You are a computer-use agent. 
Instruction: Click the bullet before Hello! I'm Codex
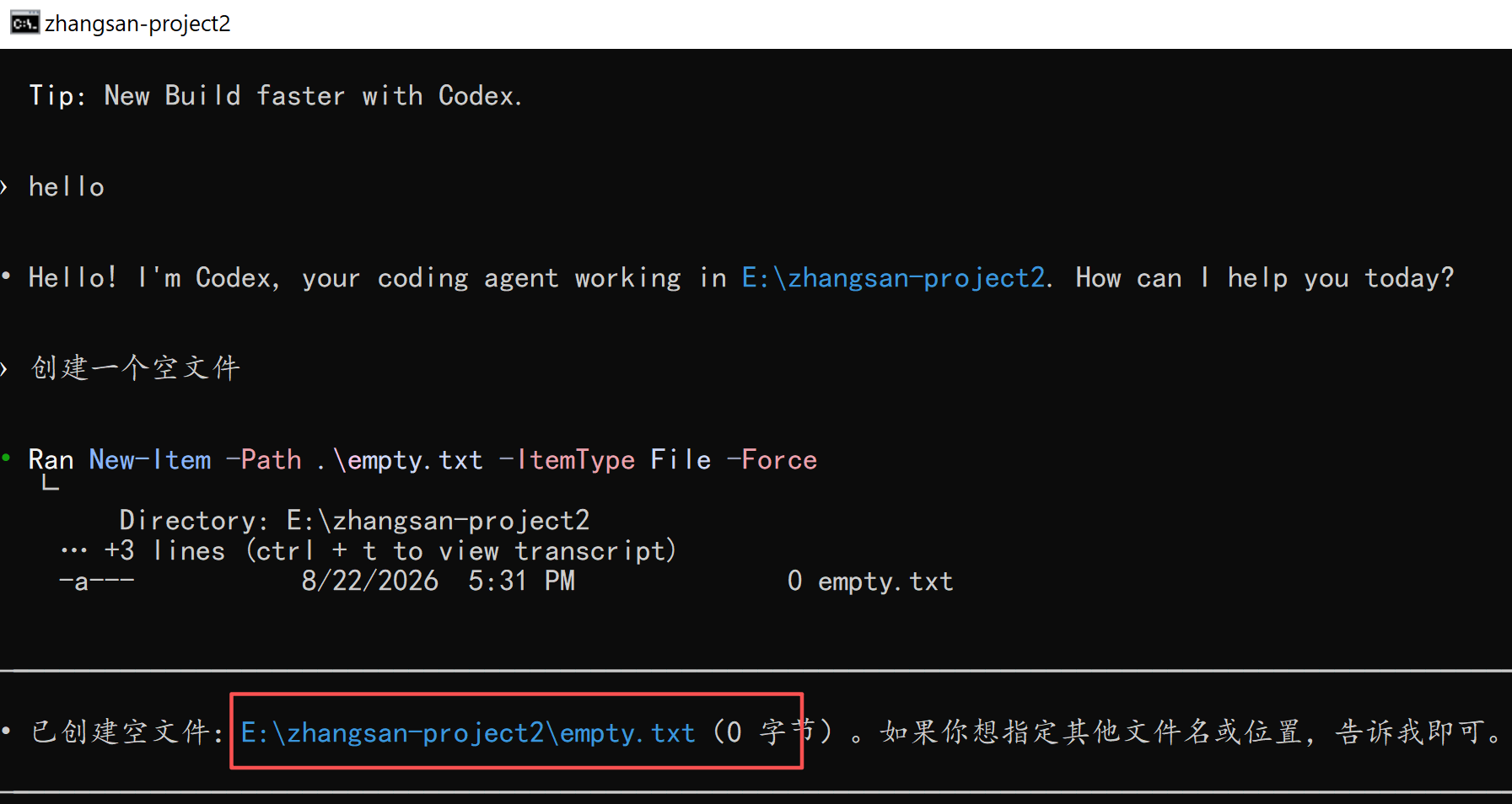6,276
